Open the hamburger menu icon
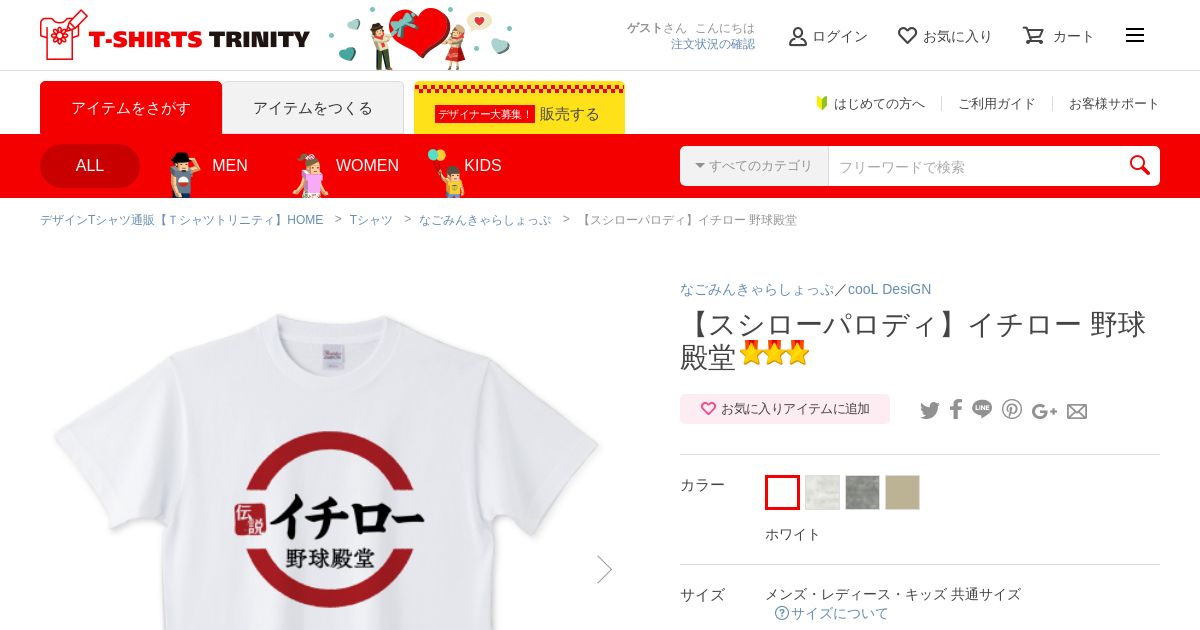Screen dimensions: 1200x630 (1134, 35)
